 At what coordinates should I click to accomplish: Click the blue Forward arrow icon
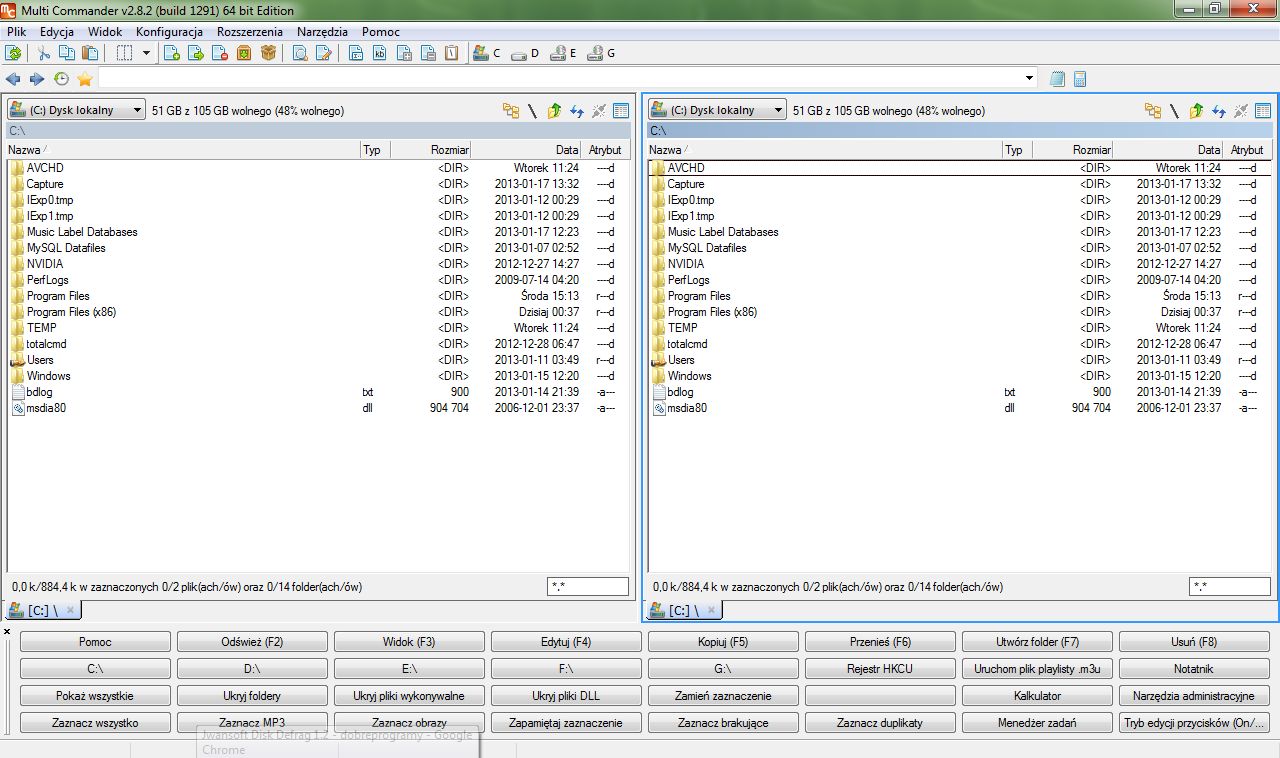(37, 78)
